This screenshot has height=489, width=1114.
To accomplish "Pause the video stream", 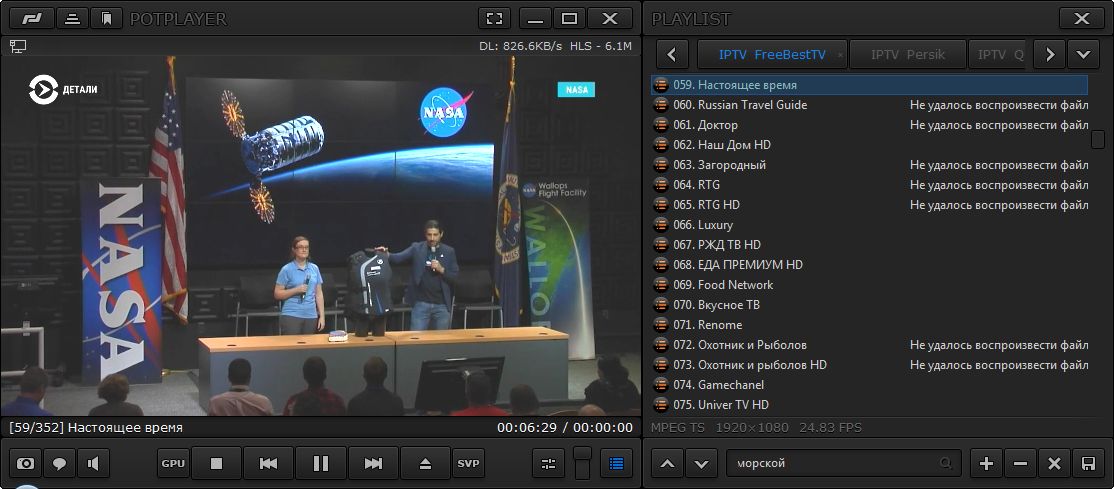I will point(321,464).
